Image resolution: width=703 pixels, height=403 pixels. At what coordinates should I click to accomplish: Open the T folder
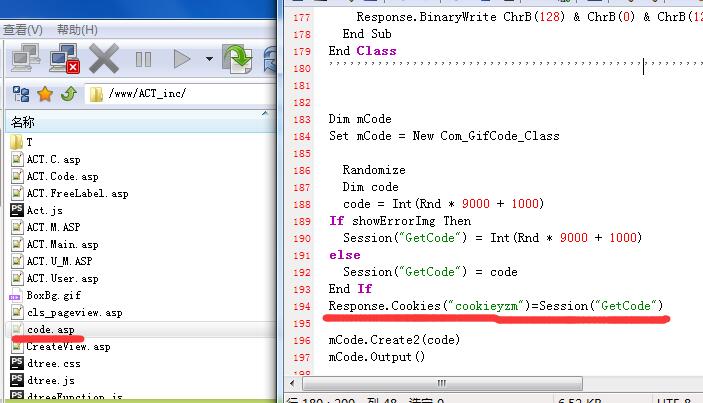coord(29,142)
